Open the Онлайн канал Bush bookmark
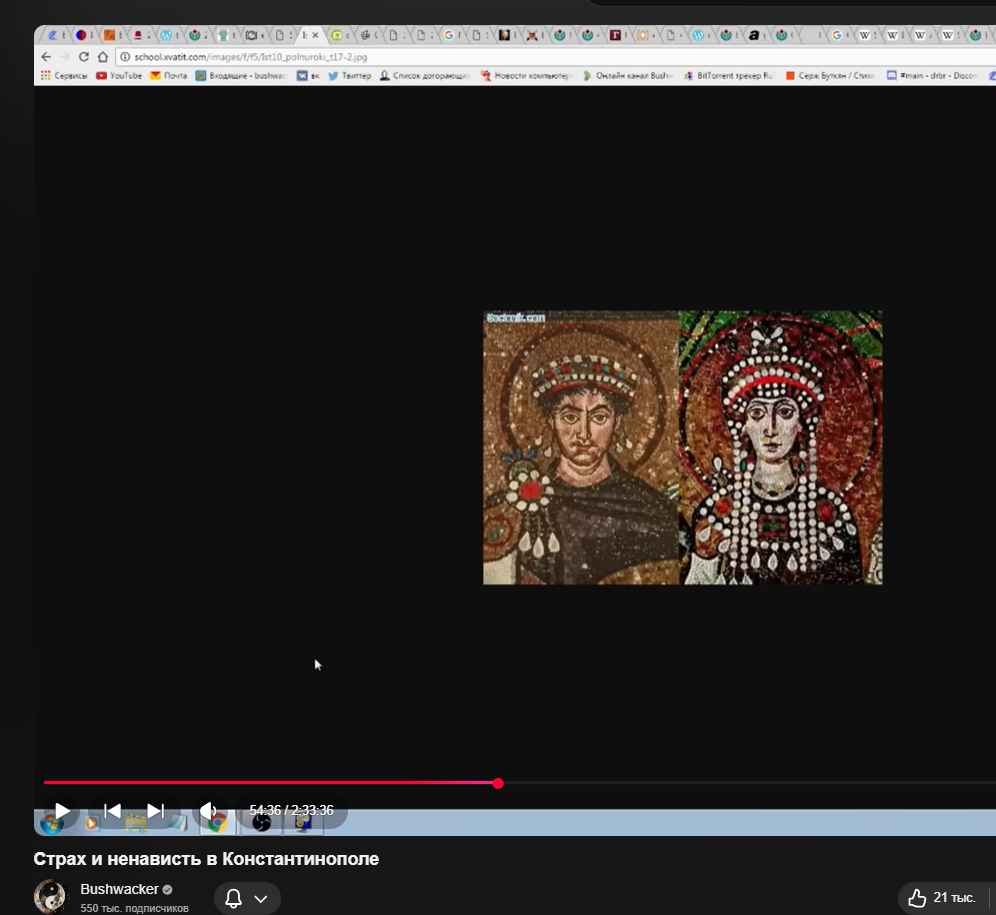The image size is (996, 915). [x=627, y=76]
